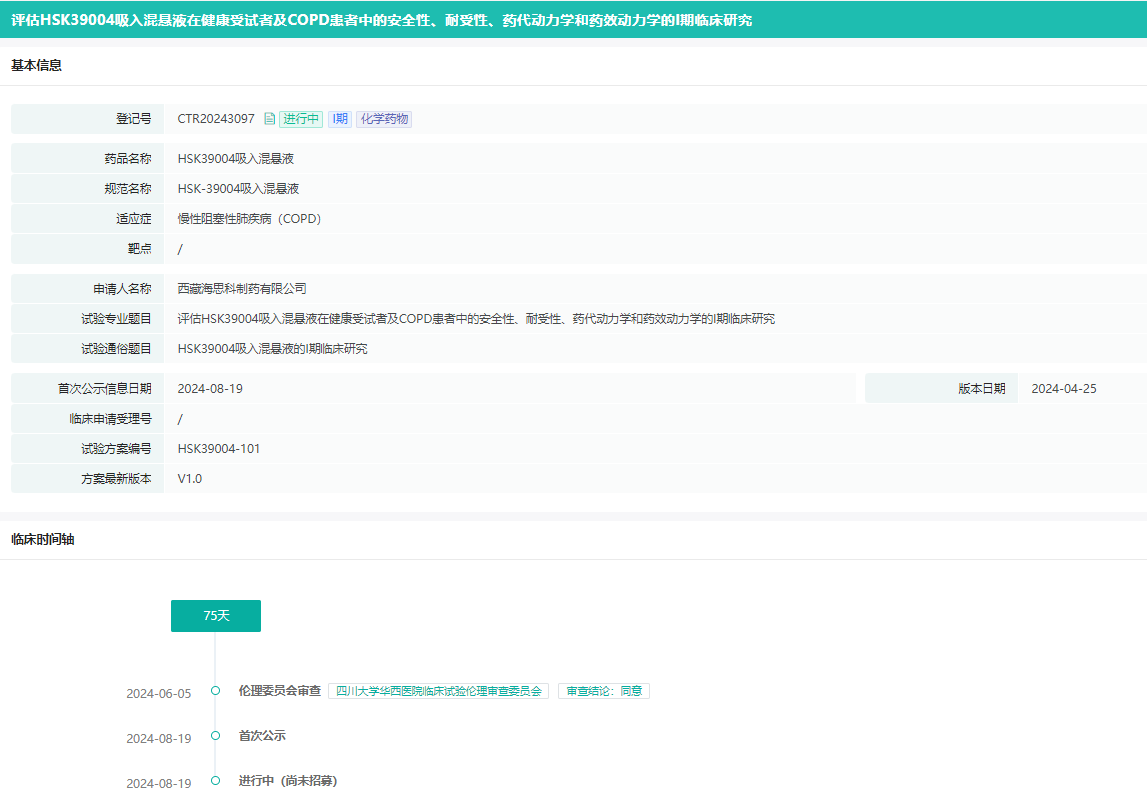Open 四川大学华西医院临床试验伦理审查委员会 tag
This screenshot has width=1147, height=810.
pos(438,691)
